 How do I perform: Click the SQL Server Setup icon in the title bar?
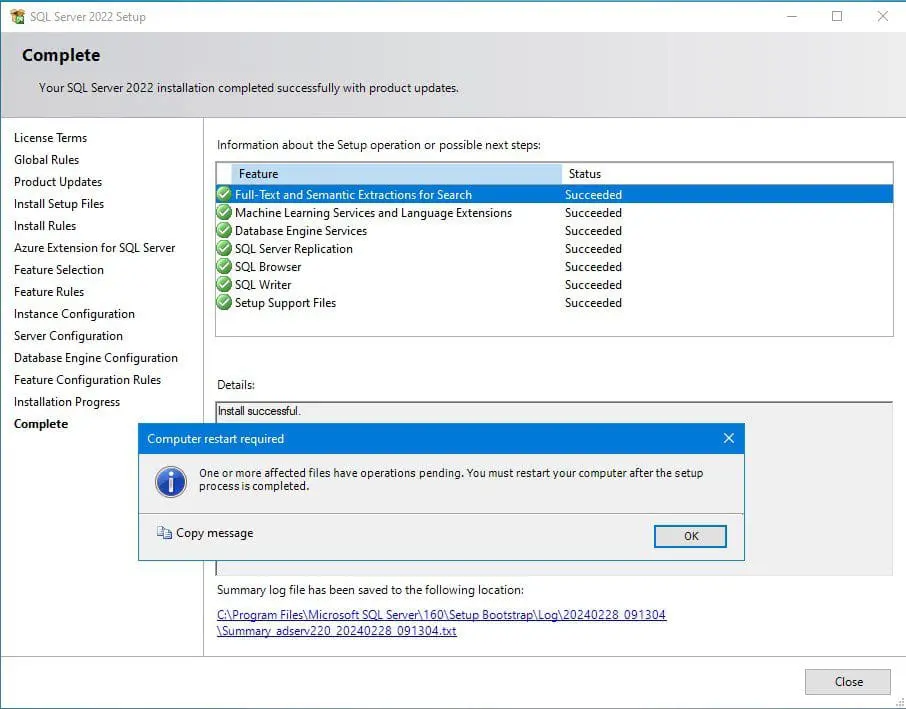click(x=15, y=16)
